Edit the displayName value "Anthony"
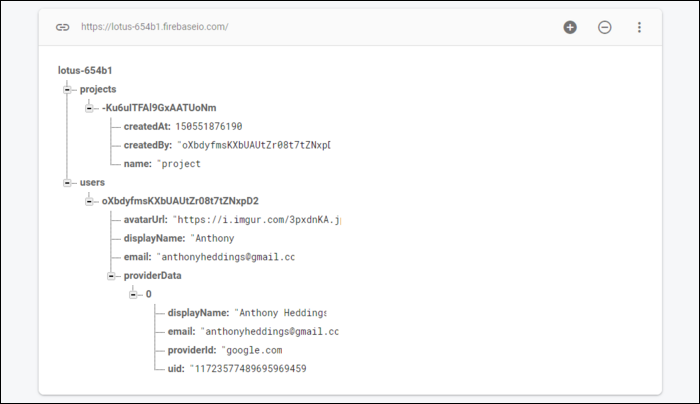 point(212,238)
